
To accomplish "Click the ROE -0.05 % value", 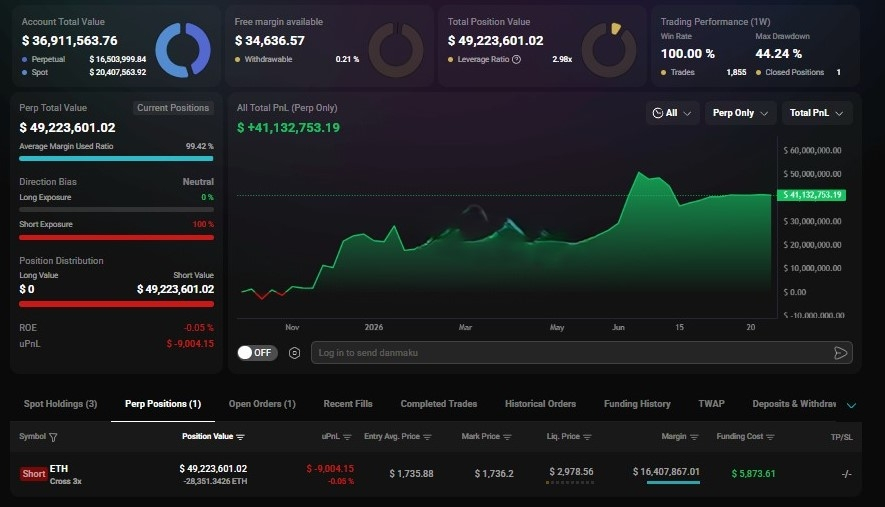I will (198, 328).
